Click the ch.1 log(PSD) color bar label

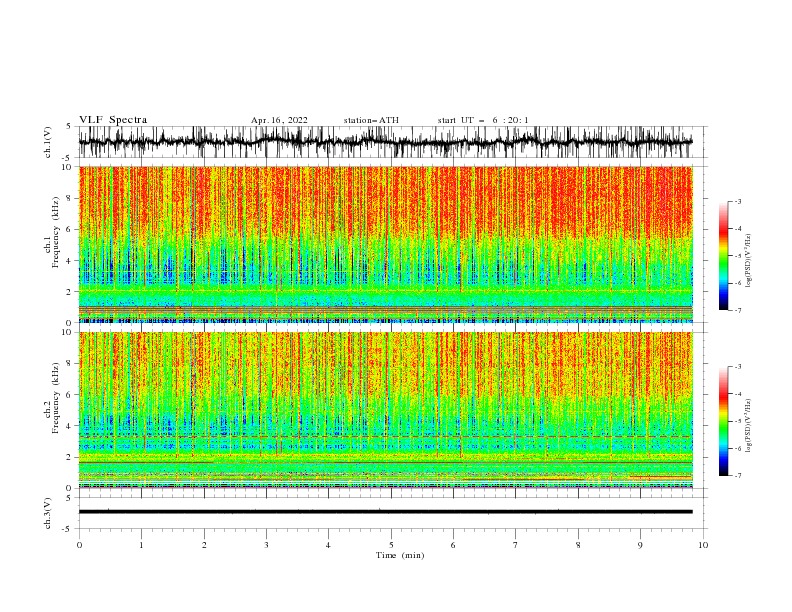click(748, 261)
